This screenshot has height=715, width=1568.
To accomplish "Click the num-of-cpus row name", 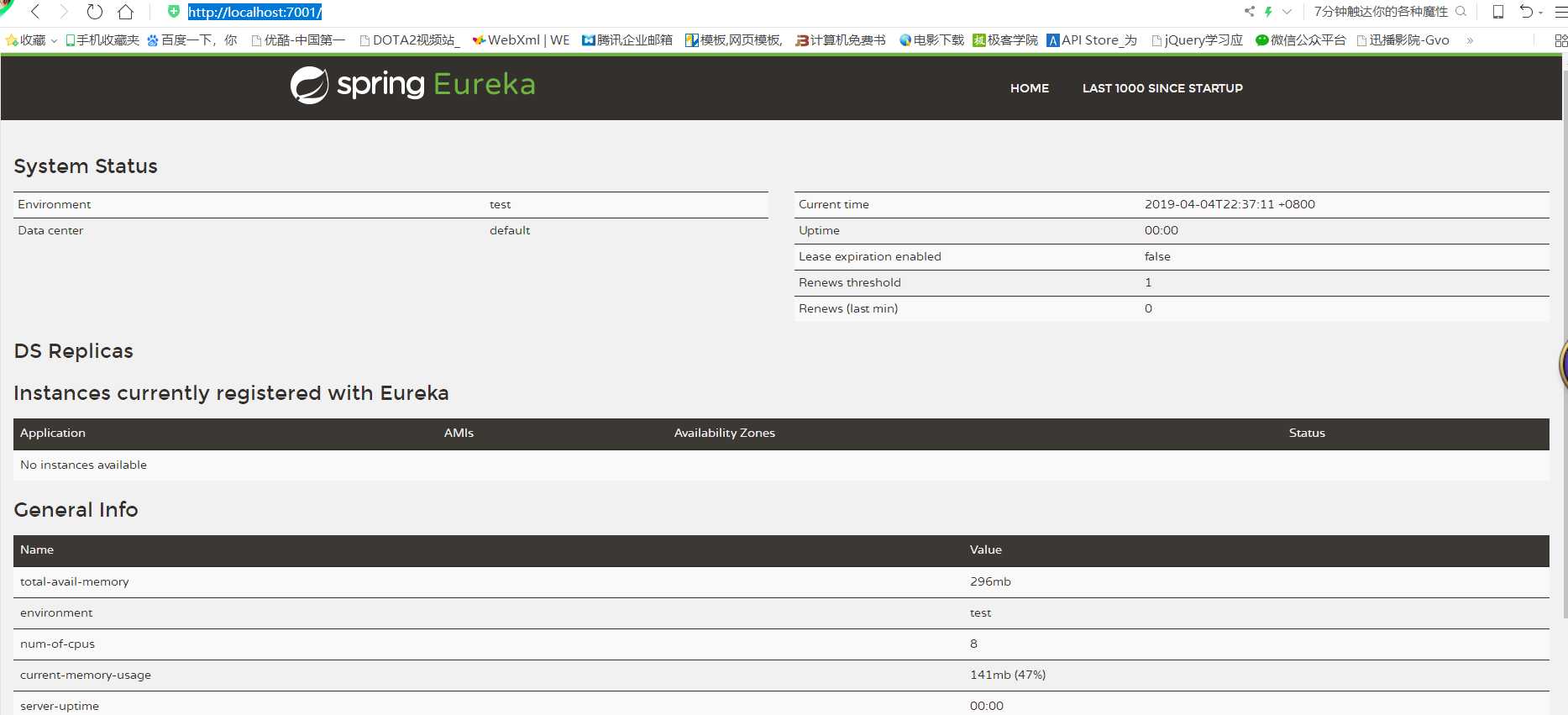I will (x=57, y=644).
